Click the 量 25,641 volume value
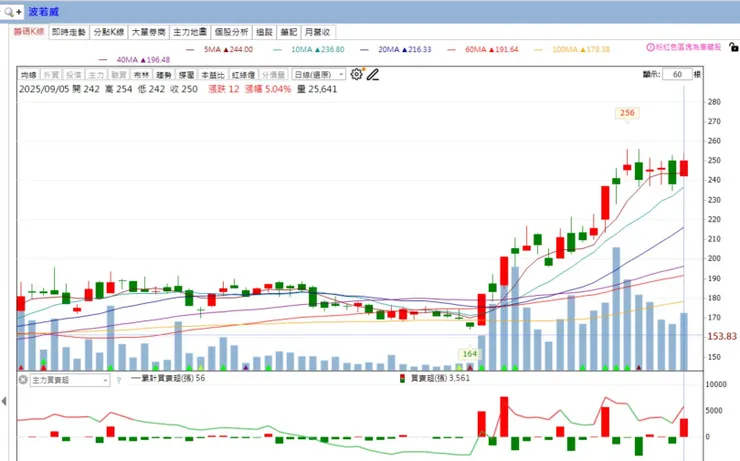 coord(317,89)
